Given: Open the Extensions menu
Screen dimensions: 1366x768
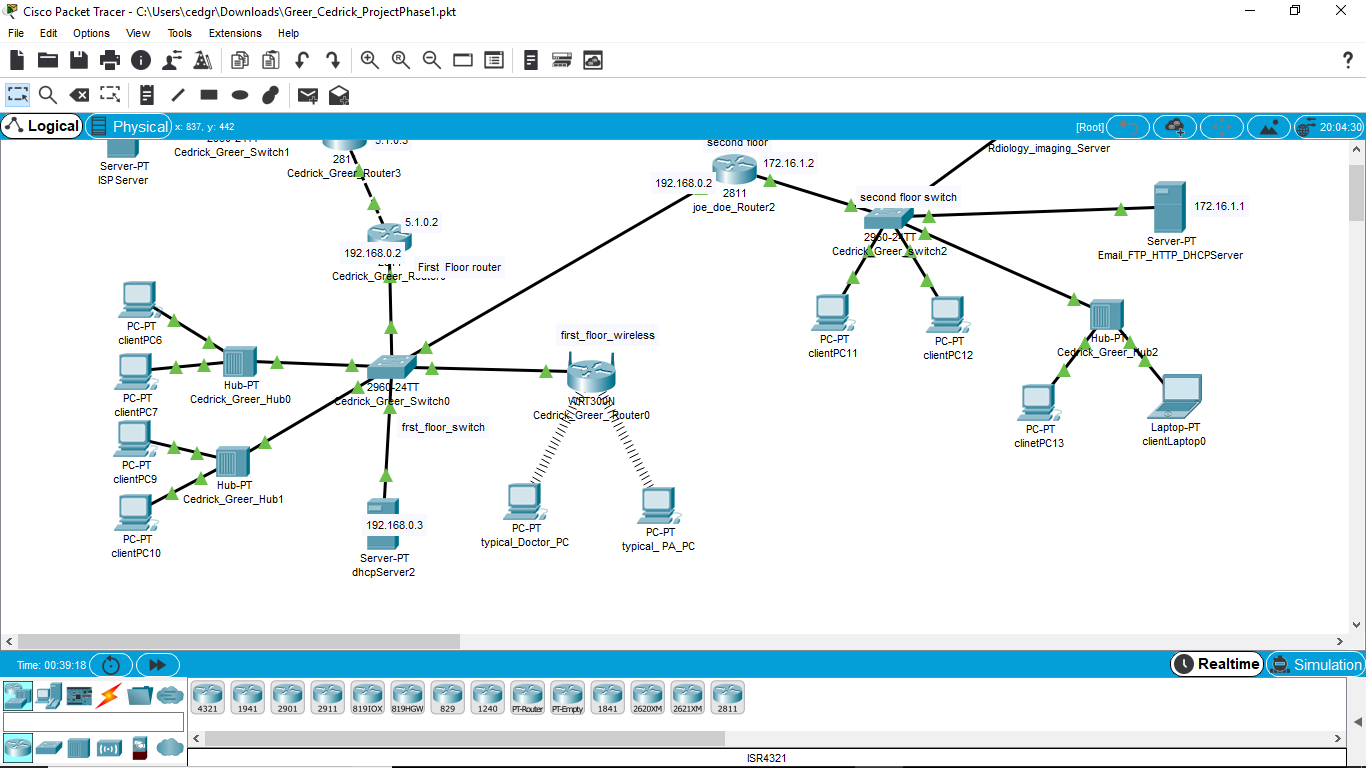Looking at the screenshot, I should click(235, 33).
